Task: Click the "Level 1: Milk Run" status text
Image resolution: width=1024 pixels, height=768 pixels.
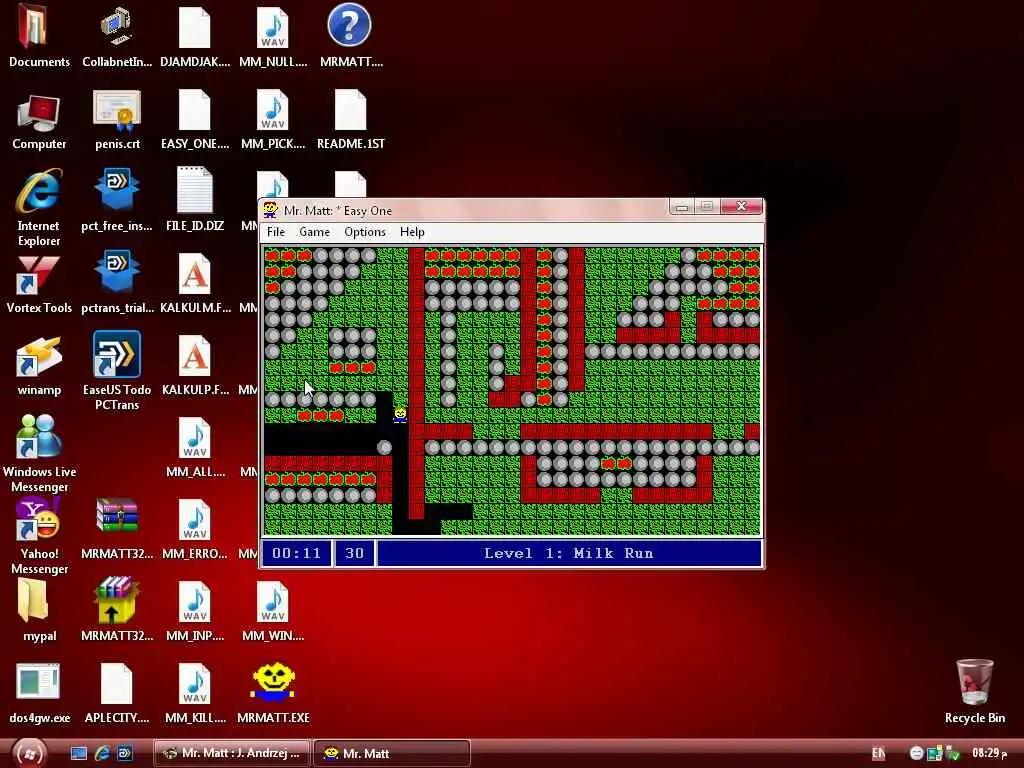Action: (x=568, y=553)
